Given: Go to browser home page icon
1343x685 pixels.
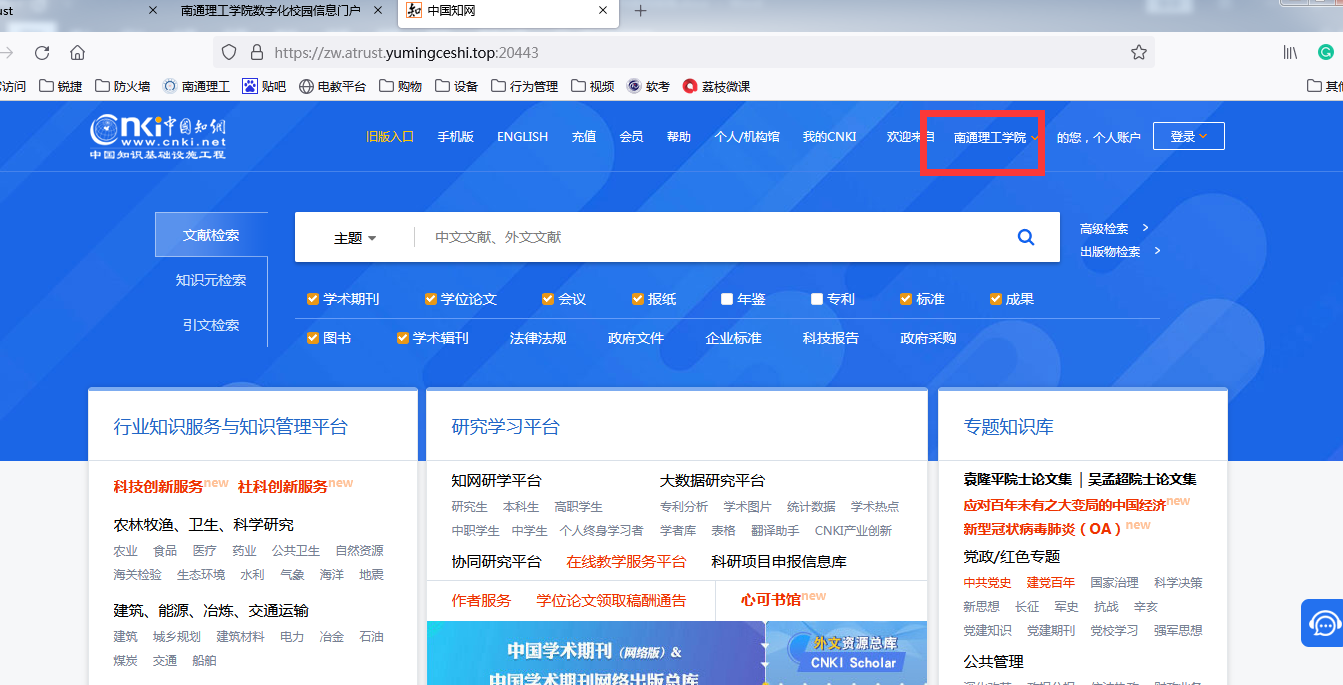Looking at the screenshot, I should [77, 52].
